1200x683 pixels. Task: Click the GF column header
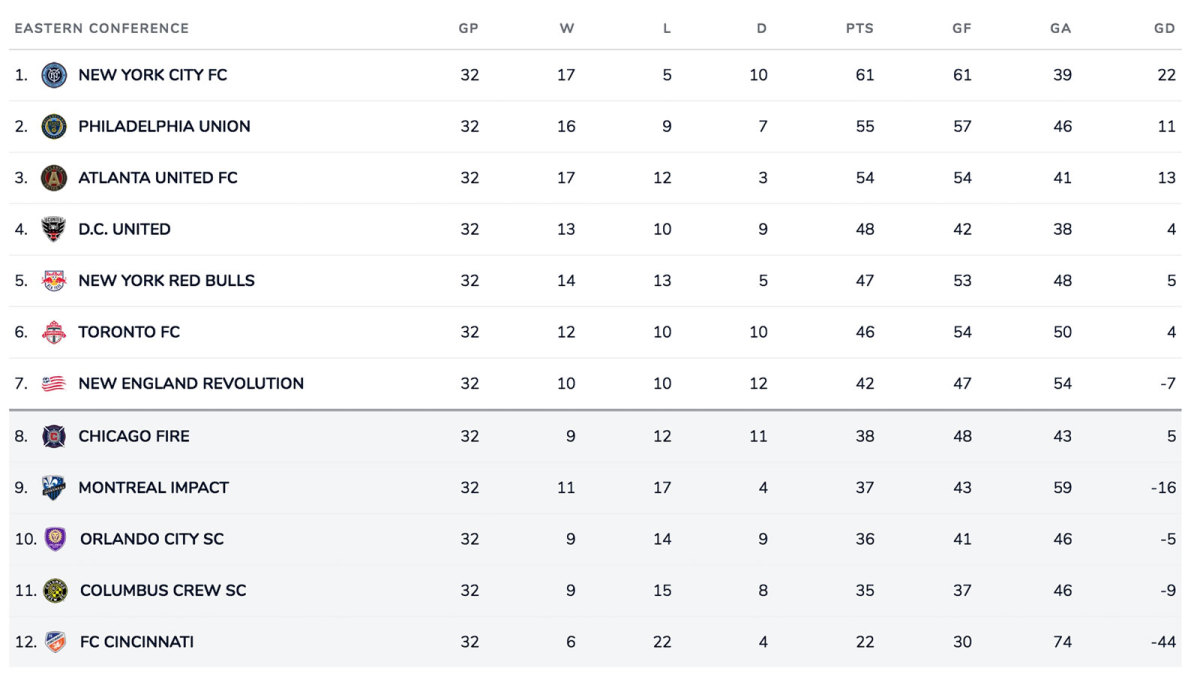click(962, 28)
